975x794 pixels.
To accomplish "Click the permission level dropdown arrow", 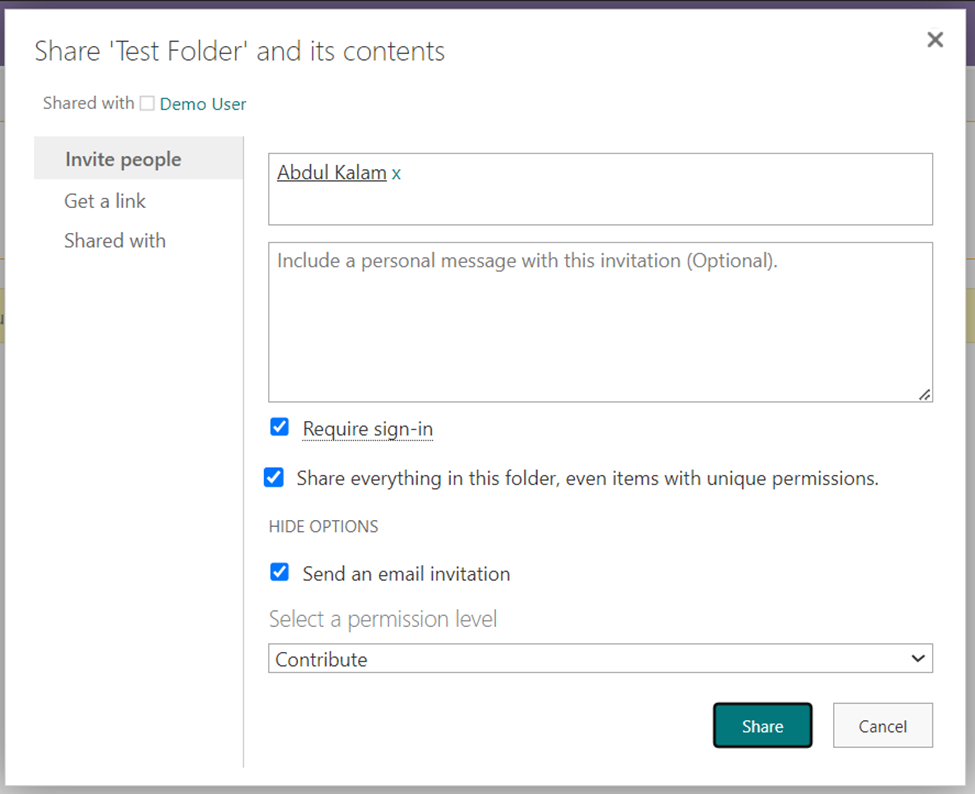I will (918, 658).
